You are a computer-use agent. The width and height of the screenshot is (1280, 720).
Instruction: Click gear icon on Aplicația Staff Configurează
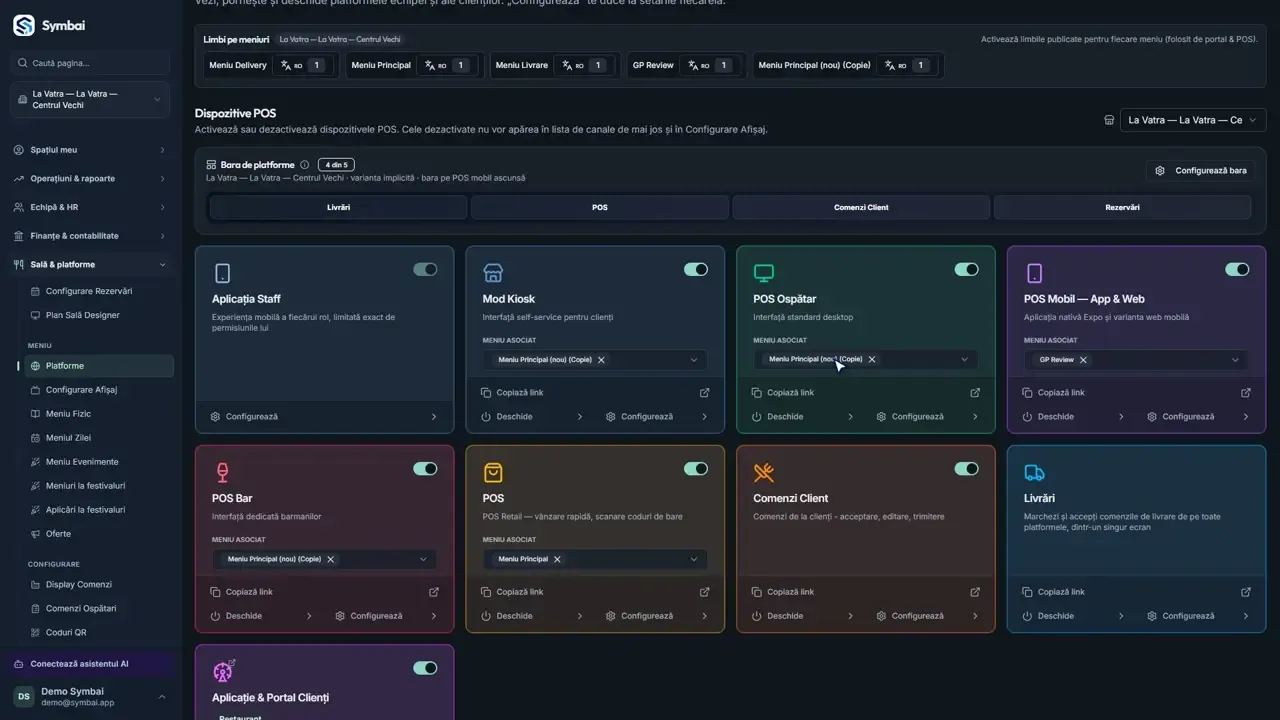215,417
